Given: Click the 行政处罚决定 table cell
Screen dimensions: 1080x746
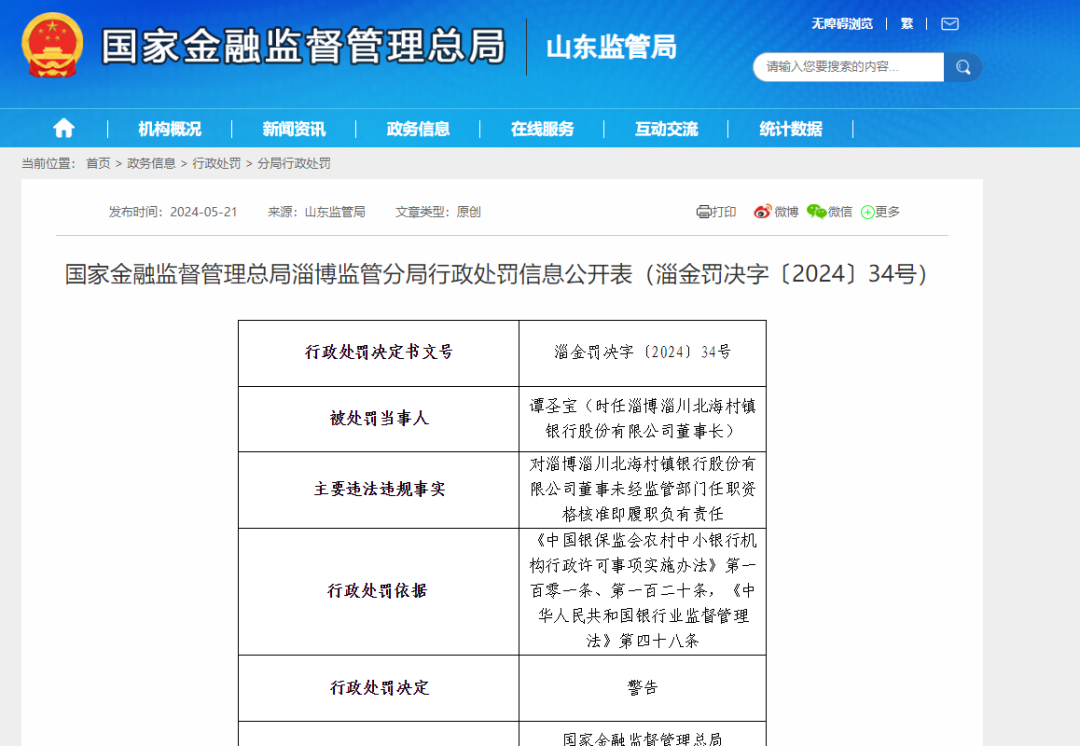Looking at the screenshot, I should coord(379,688).
